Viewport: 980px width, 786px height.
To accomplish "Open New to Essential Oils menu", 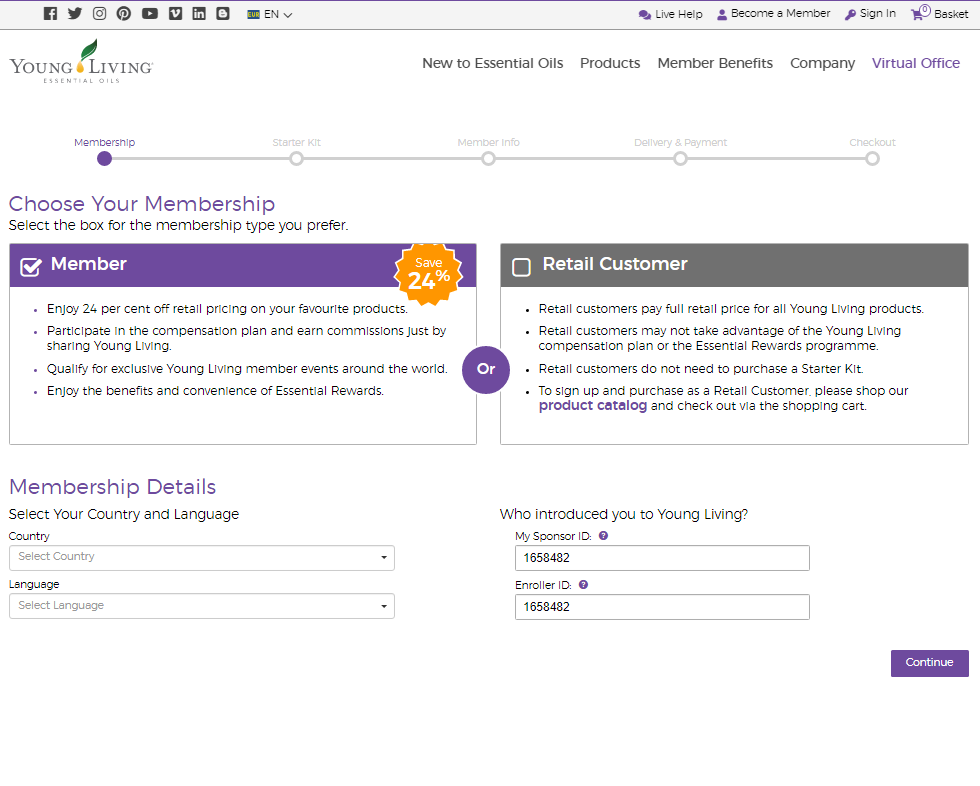I will (492, 63).
